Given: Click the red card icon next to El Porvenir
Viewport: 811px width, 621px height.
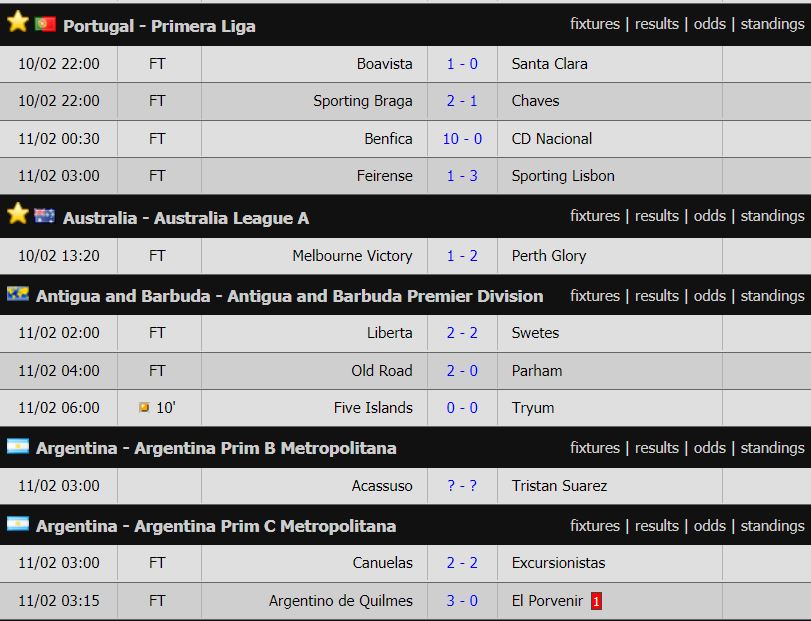Looking at the screenshot, I should pos(596,601).
